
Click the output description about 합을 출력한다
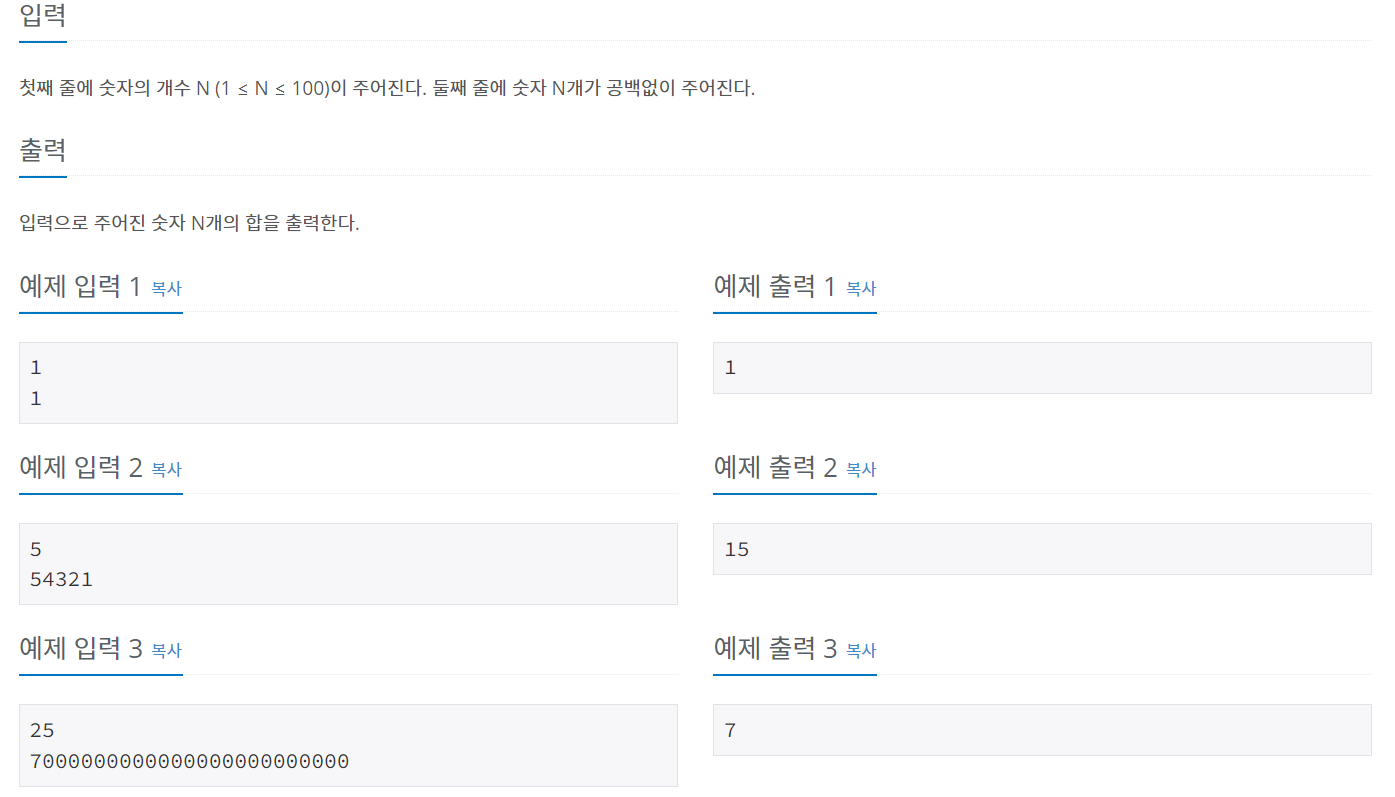point(189,223)
